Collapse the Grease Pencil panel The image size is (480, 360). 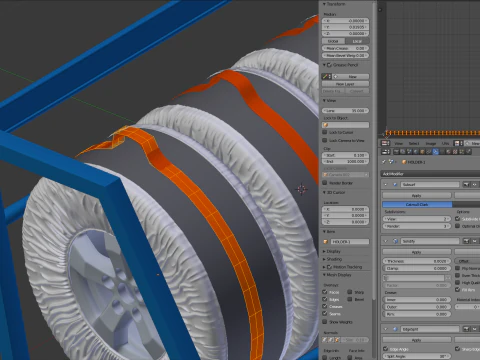[x=324, y=65]
